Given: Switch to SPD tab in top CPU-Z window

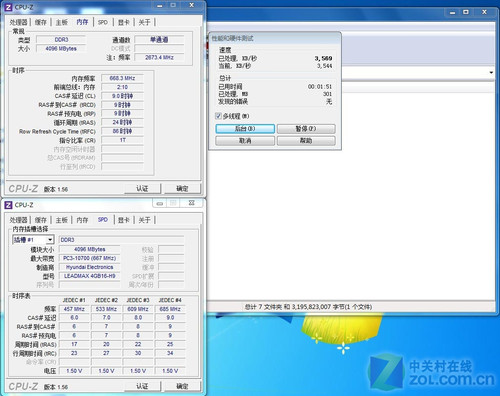Looking at the screenshot, I should tap(103, 22).
